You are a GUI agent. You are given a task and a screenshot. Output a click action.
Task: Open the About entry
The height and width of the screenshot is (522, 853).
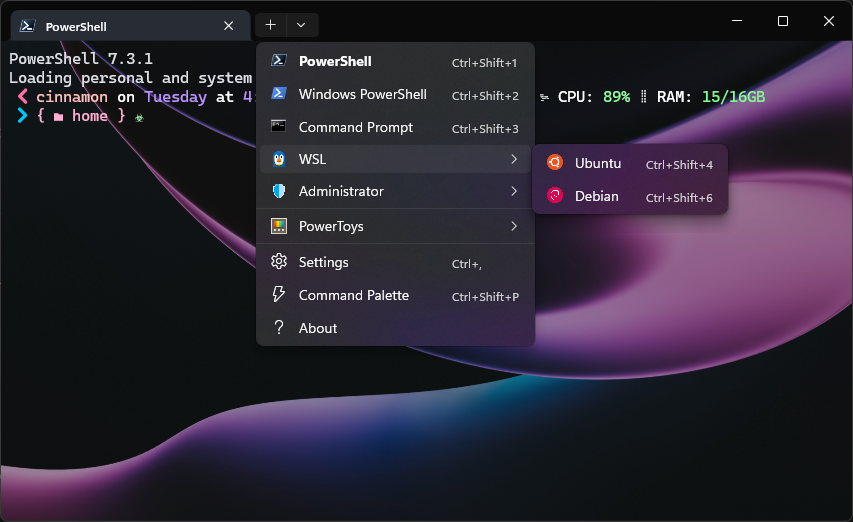(395, 328)
